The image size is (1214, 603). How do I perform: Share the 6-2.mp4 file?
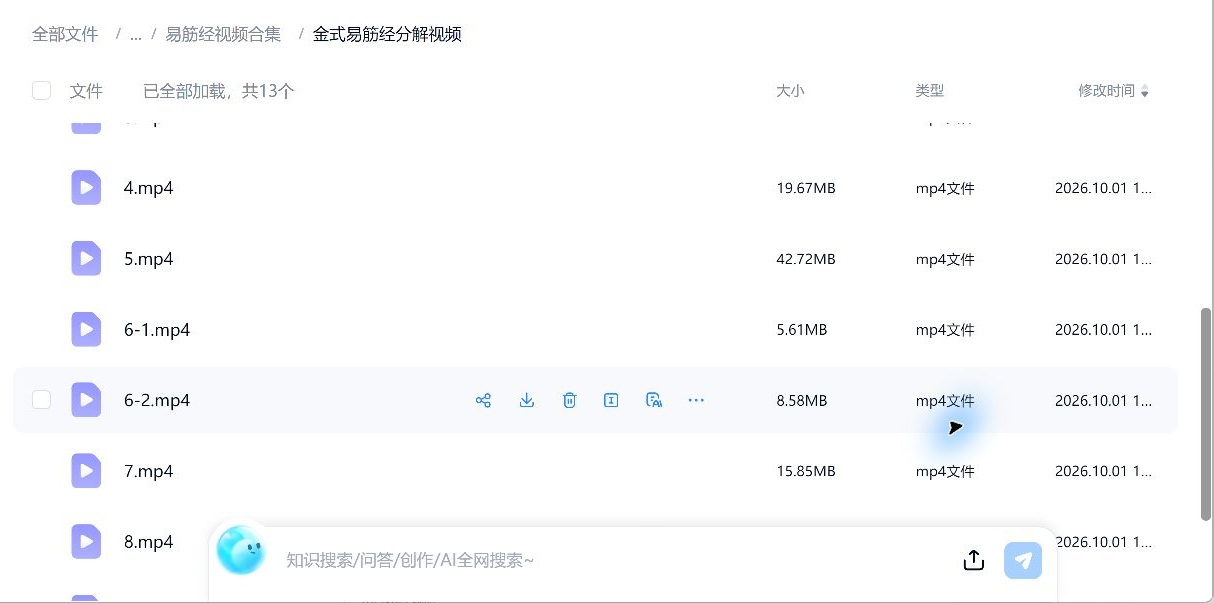(483, 400)
